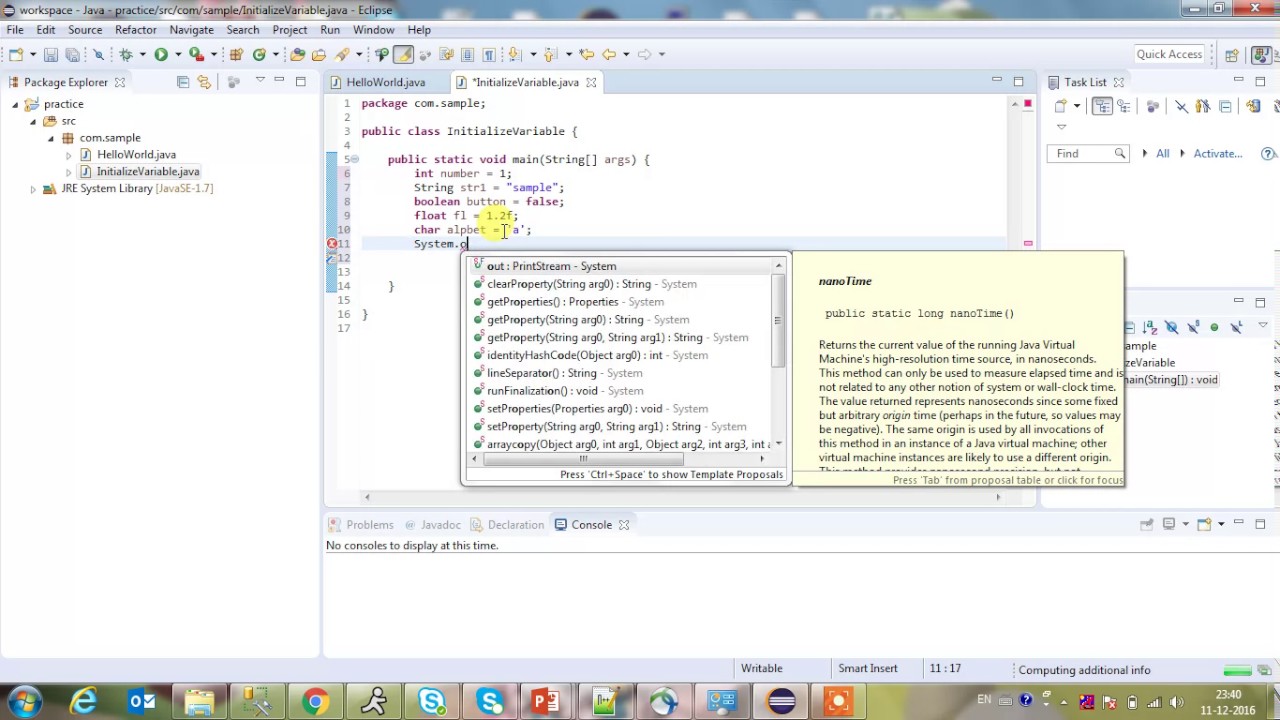Screen dimensions: 1280x720
Task: Click the Run Last Tool (External Tools) icon
Action: [x=197, y=54]
